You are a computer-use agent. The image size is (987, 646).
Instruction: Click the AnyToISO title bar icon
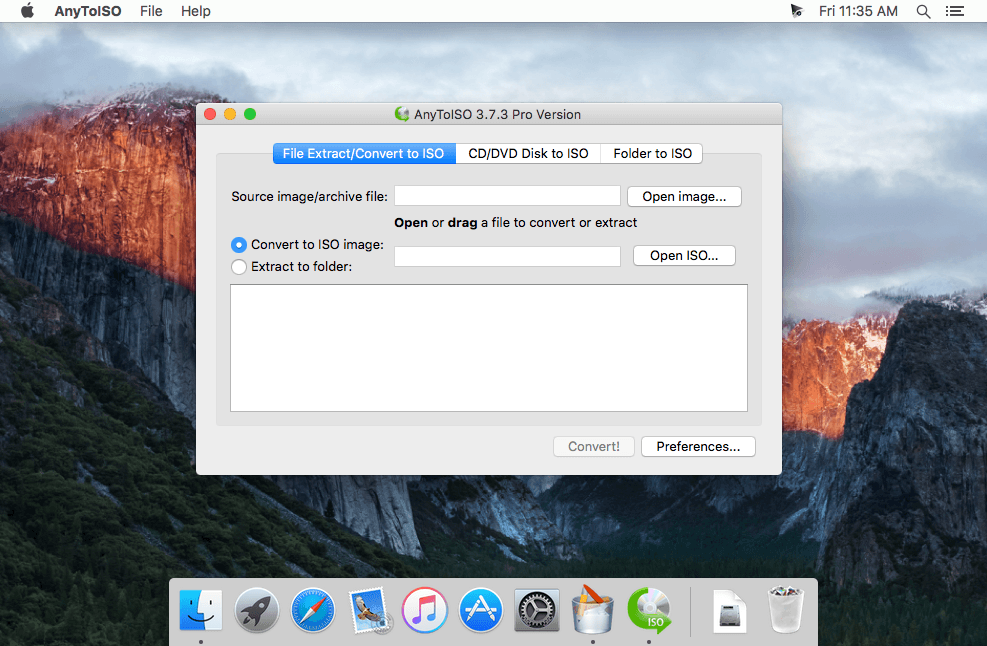tap(402, 114)
